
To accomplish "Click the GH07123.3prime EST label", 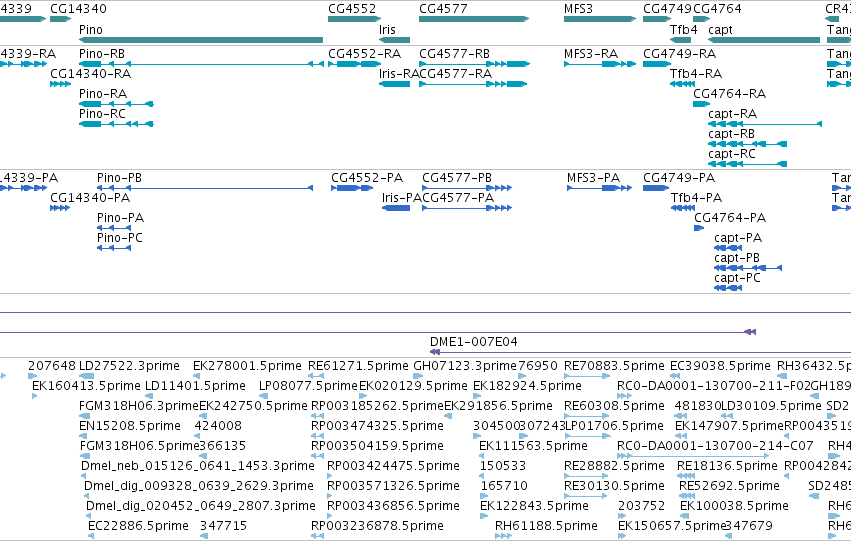I will pos(465,365).
